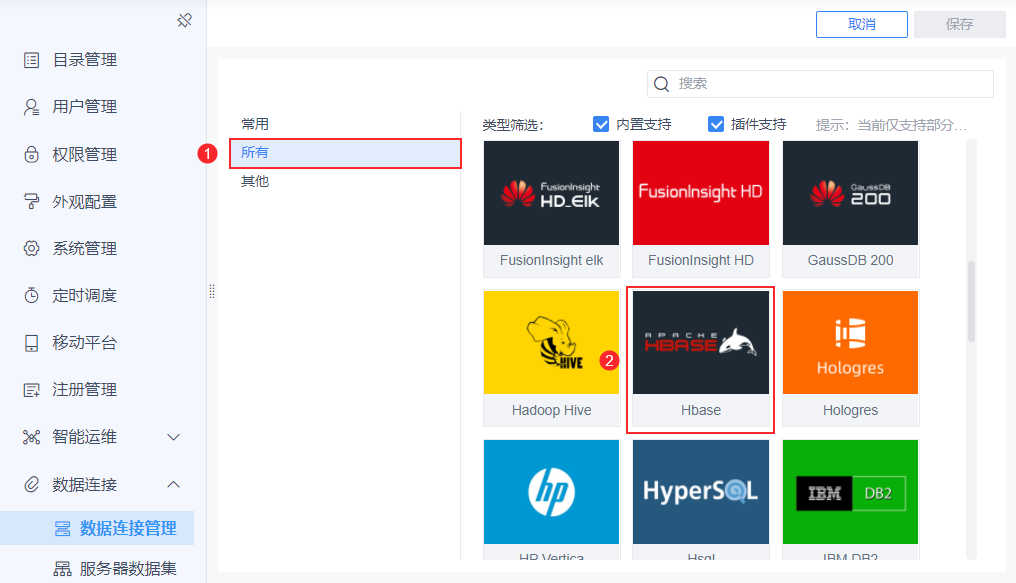Click the Hbase caption text
This screenshot has width=1016, height=583.
coord(700,411)
